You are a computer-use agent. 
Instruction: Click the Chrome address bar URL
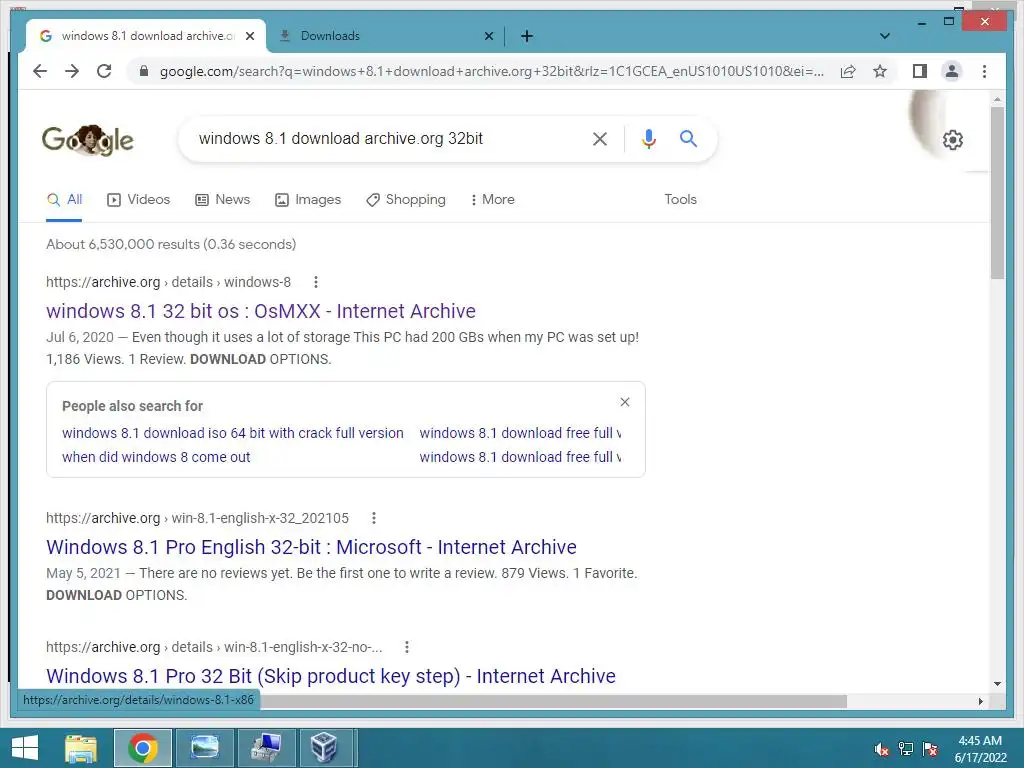[491, 71]
